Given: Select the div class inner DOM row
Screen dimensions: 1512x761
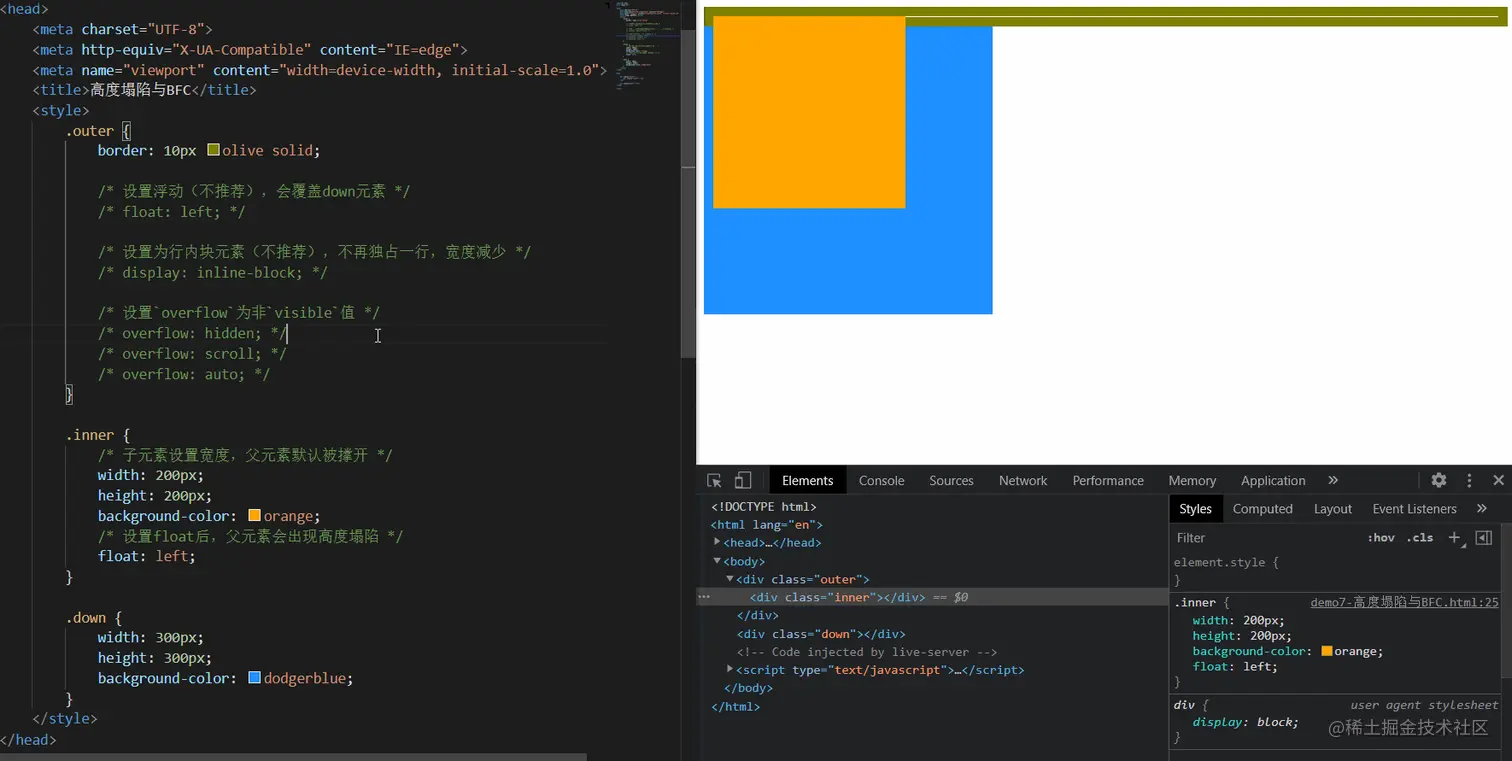Looking at the screenshot, I should tap(932, 597).
